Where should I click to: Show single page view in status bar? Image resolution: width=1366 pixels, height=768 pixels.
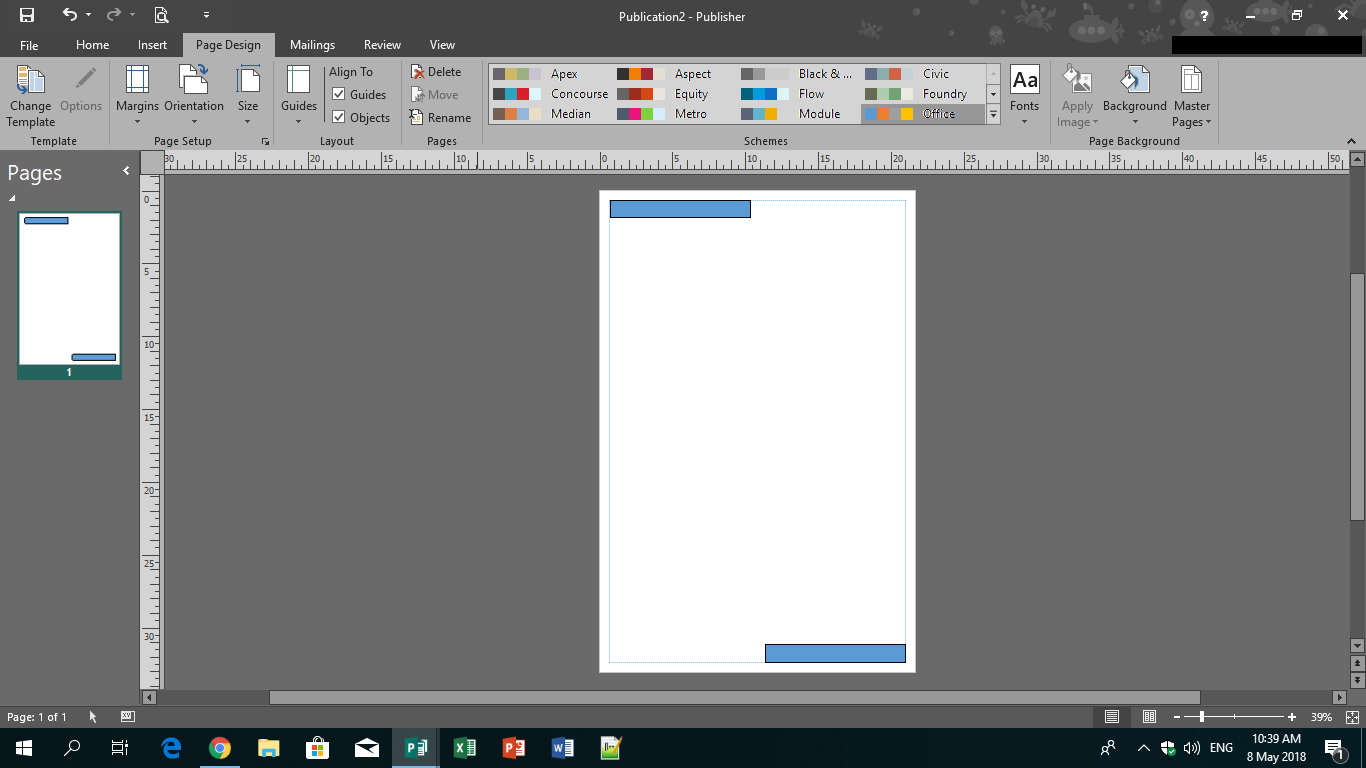point(1112,717)
